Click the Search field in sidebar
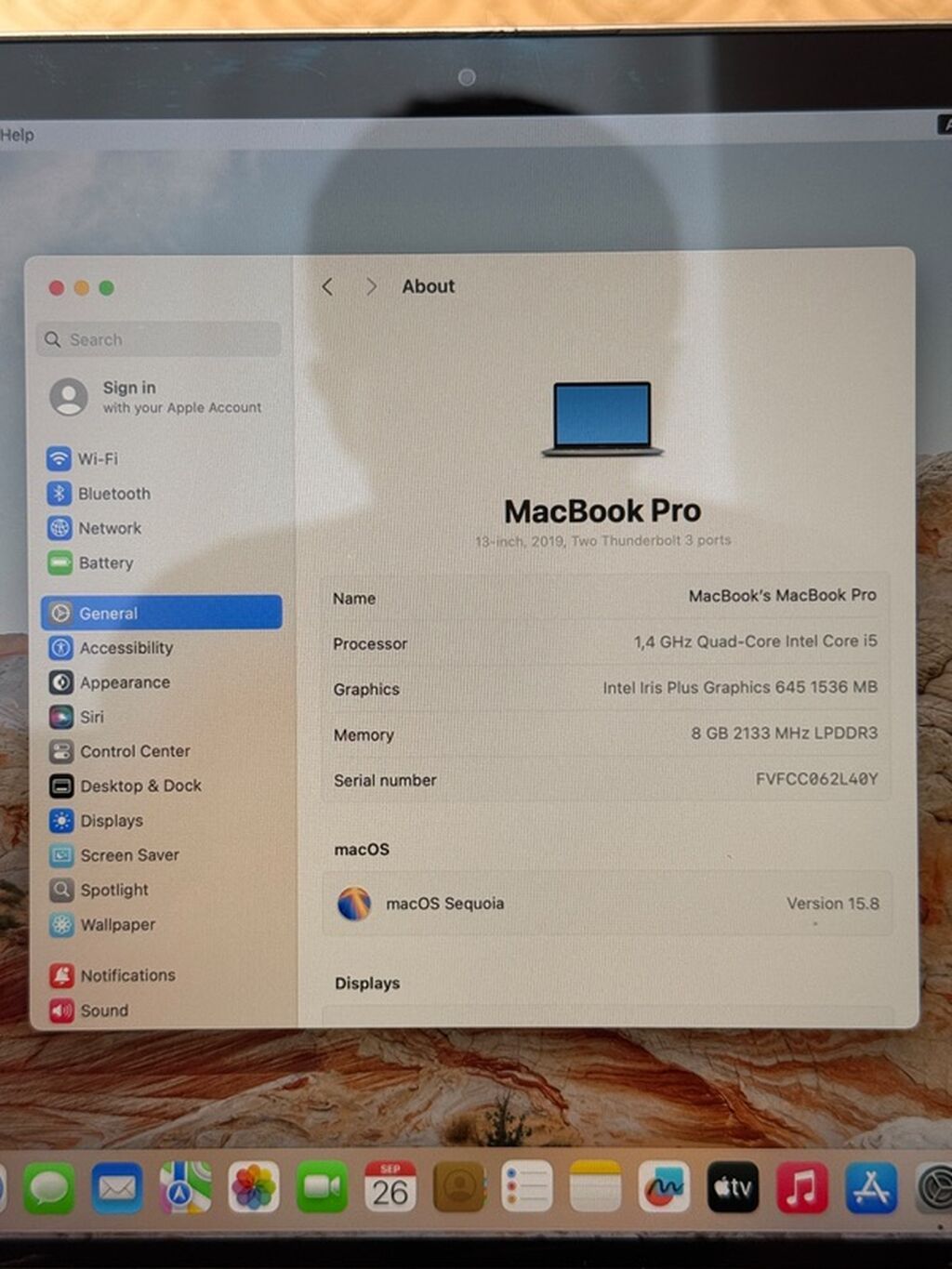The image size is (952, 1269). 159,339
